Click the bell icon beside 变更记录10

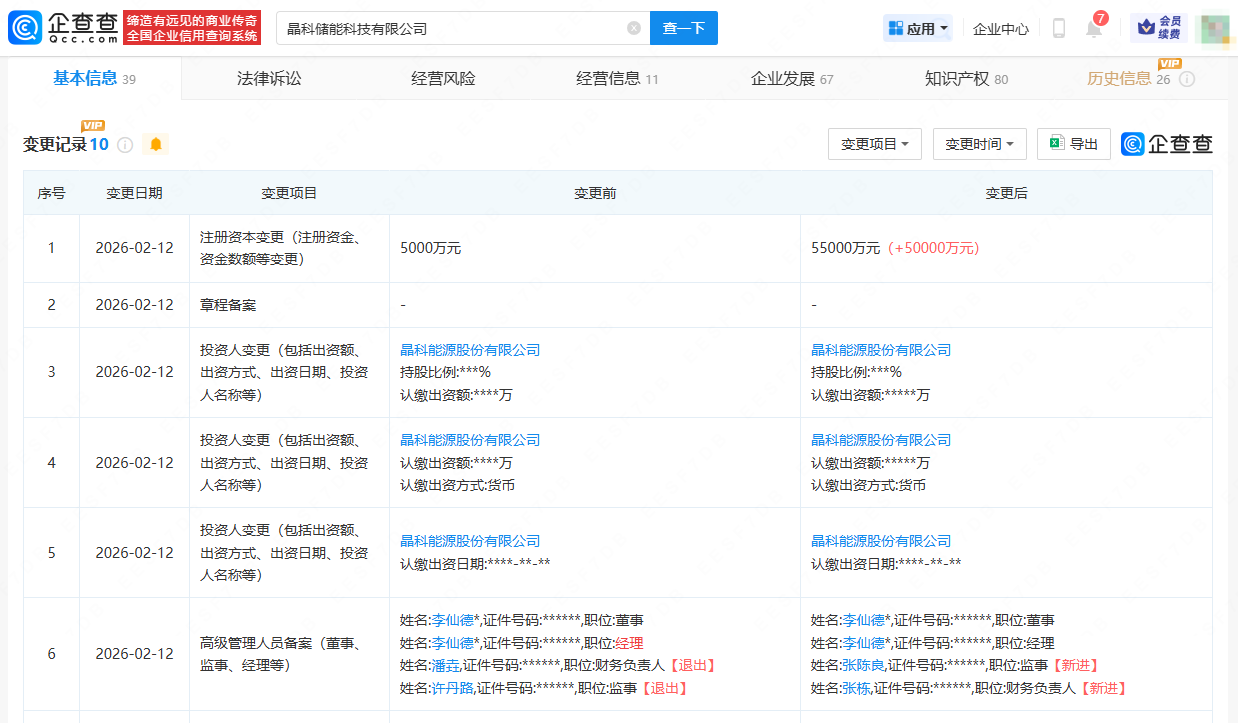[x=156, y=145]
